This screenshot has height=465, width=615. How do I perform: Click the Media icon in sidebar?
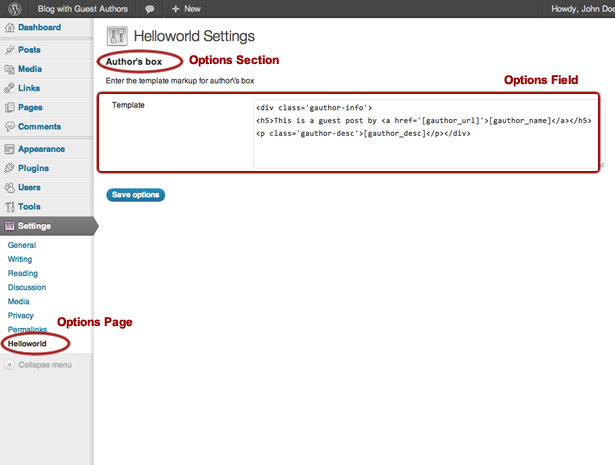[9, 69]
